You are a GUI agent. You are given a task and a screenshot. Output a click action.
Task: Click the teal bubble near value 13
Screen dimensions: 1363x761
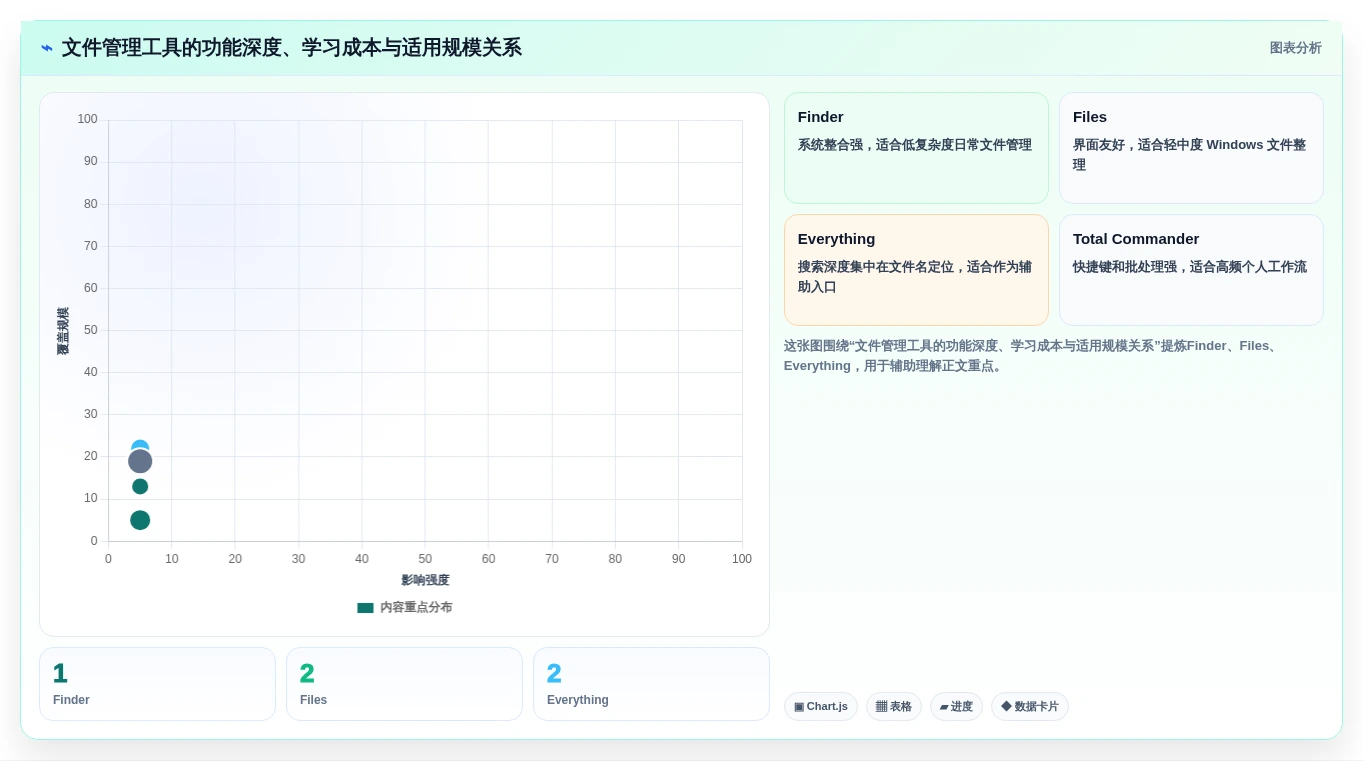(x=140, y=486)
